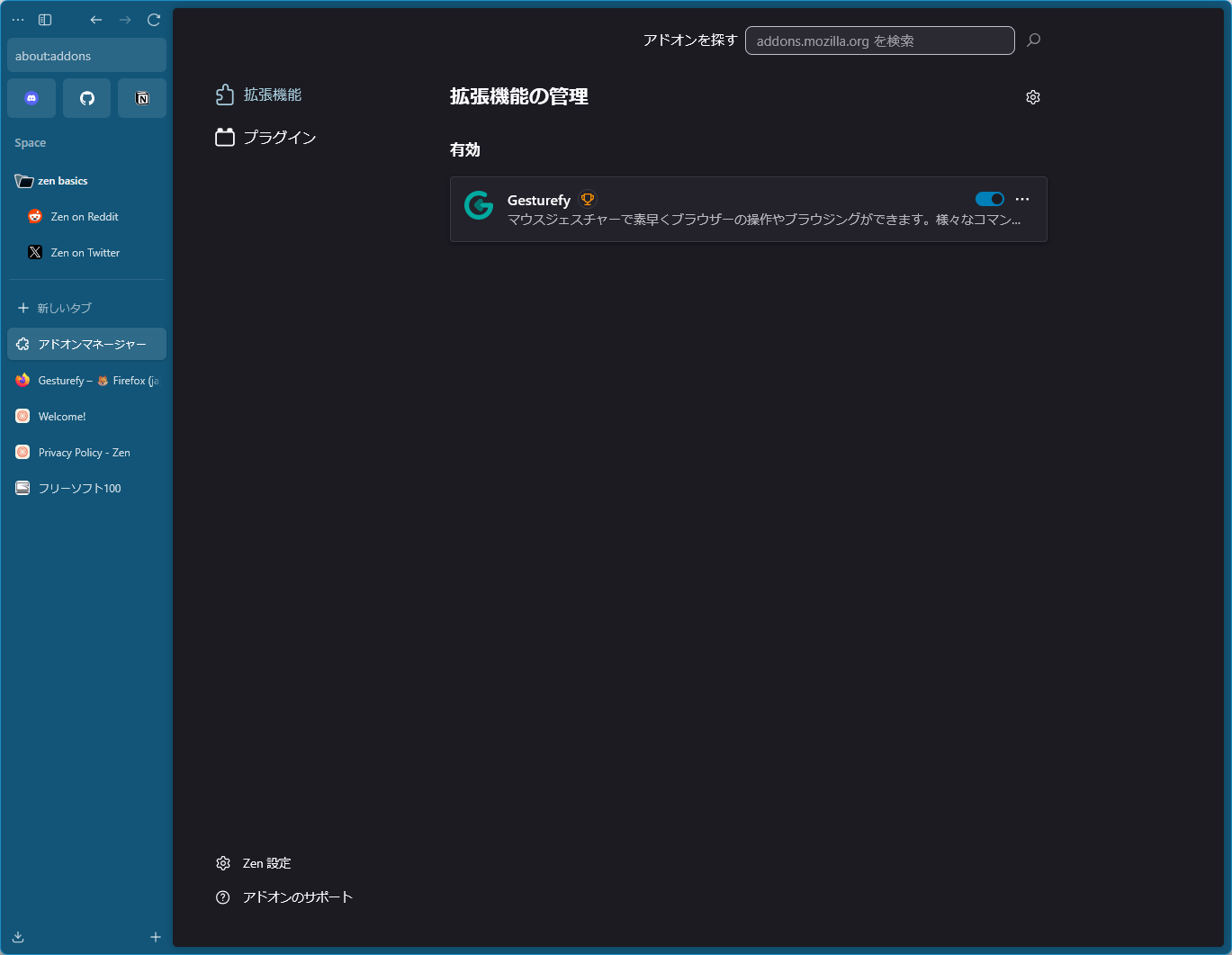
Task: Open the pinned Discord tab
Action: point(31,98)
